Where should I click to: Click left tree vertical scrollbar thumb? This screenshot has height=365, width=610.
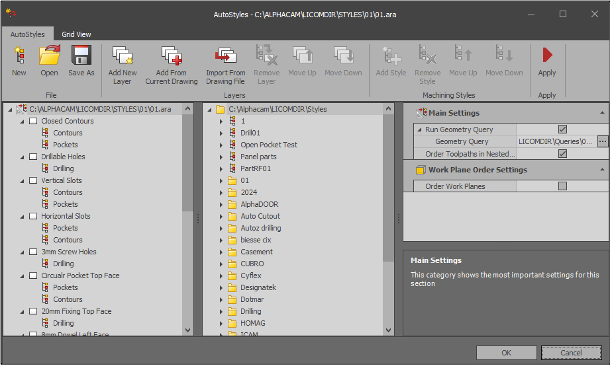tap(188, 163)
